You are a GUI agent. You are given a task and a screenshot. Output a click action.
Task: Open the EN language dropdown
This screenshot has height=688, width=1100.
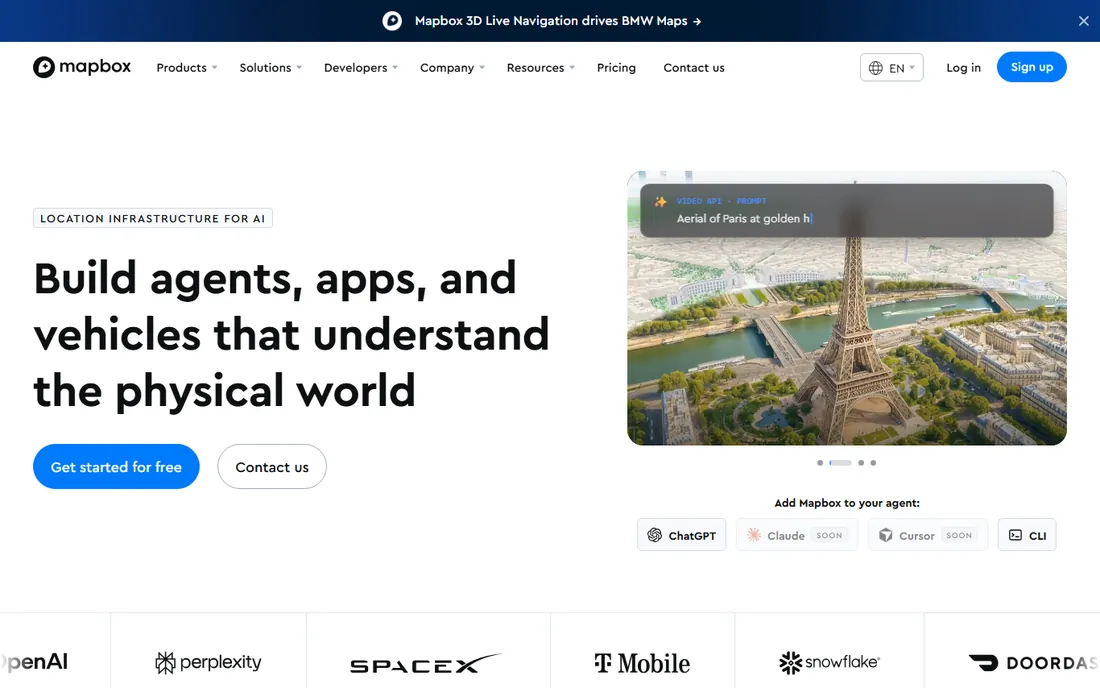click(x=892, y=67)
